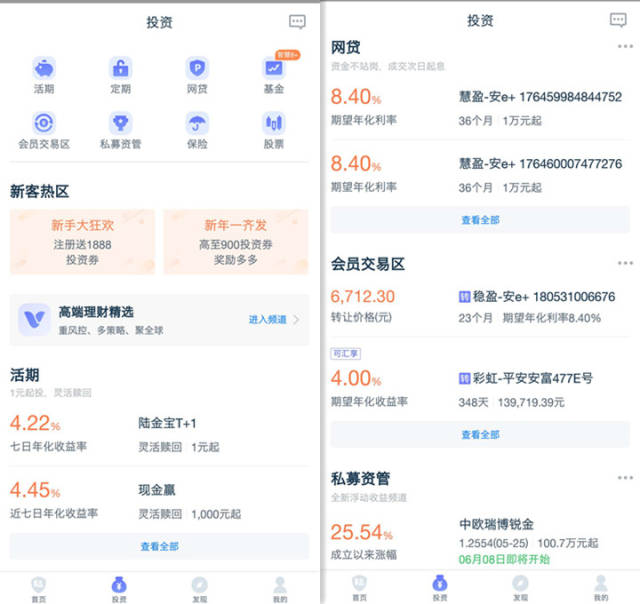Tap the 06月08日即将开始 notice
640x604 pixels.
pyautogui.click(x=504, y=559)
